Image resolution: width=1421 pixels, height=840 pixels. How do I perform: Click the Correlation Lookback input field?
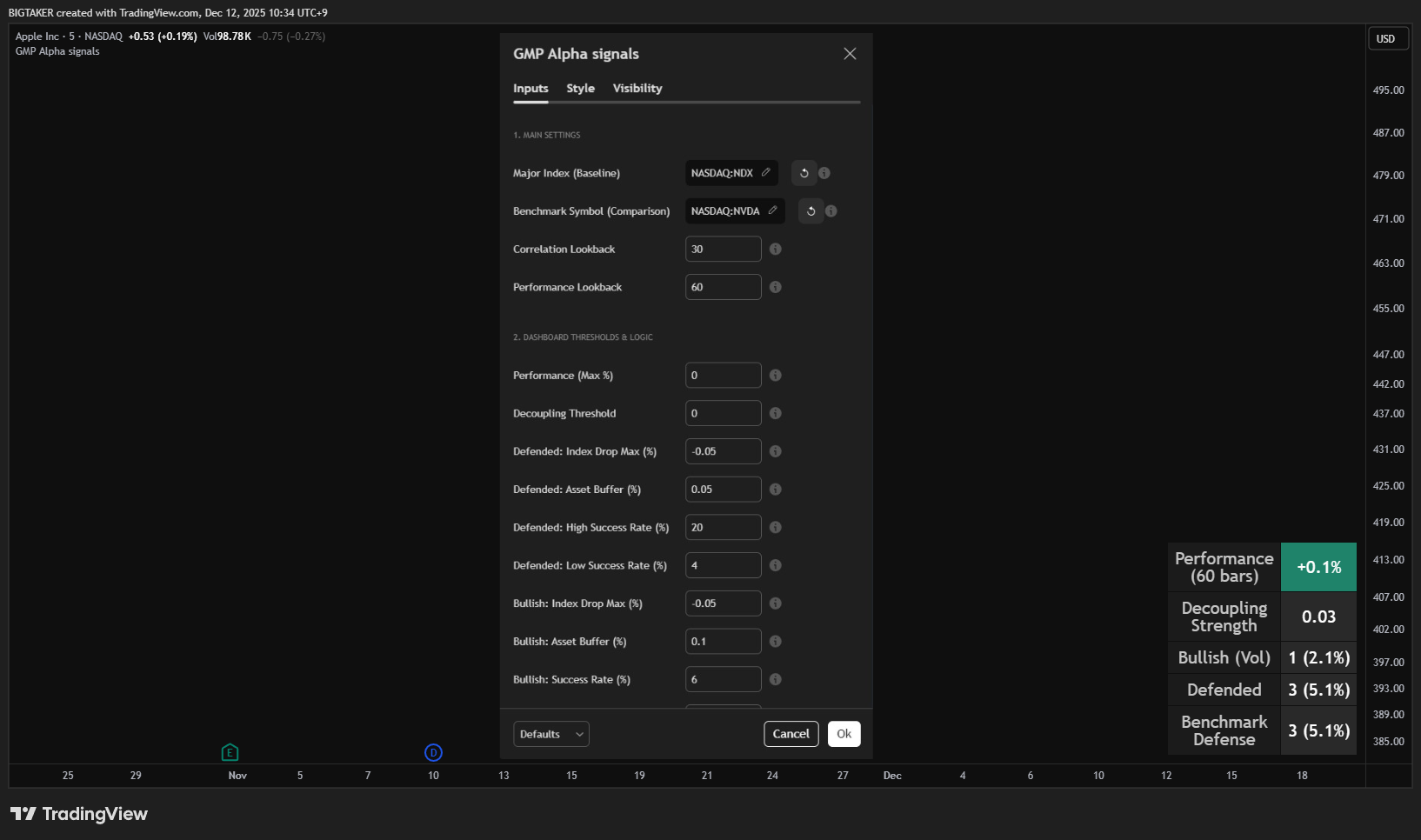click(x=724, y=250)
